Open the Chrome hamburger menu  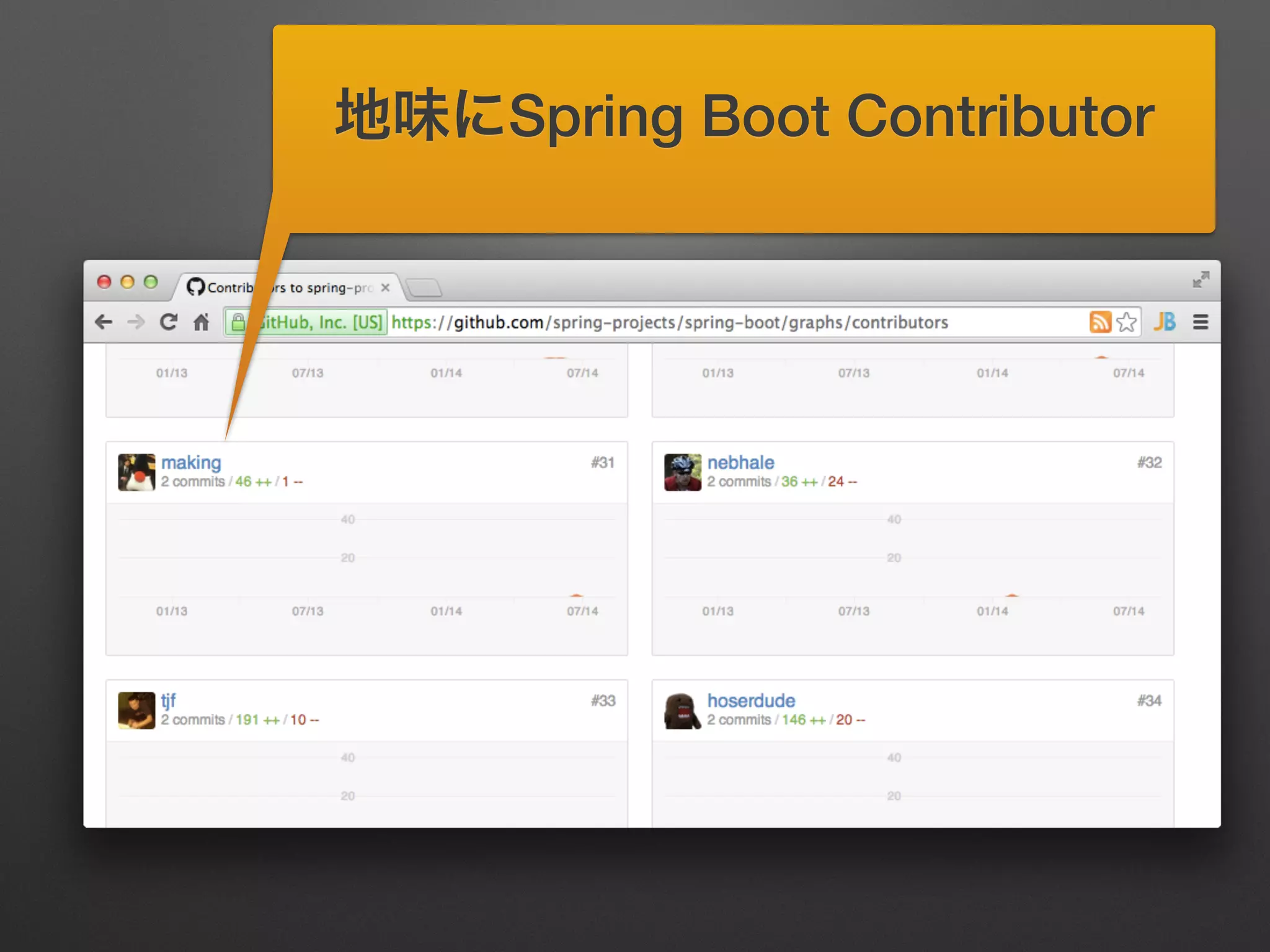pyautogui.click(x=1201, y=322)
